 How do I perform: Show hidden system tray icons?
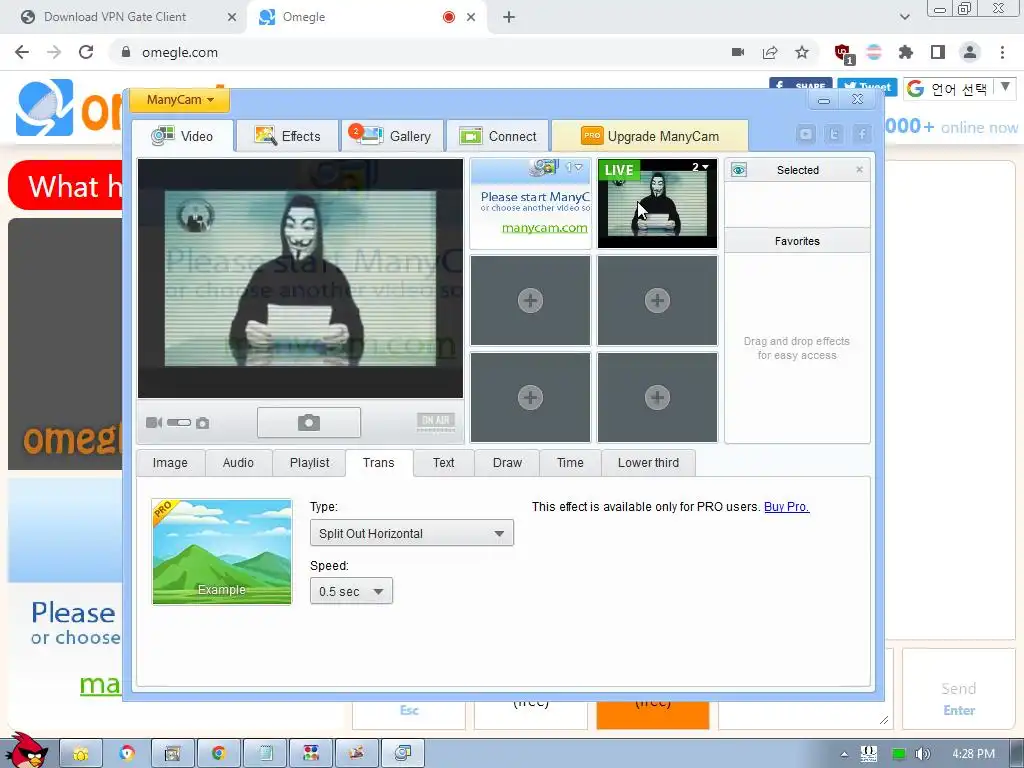pos(844,755)
